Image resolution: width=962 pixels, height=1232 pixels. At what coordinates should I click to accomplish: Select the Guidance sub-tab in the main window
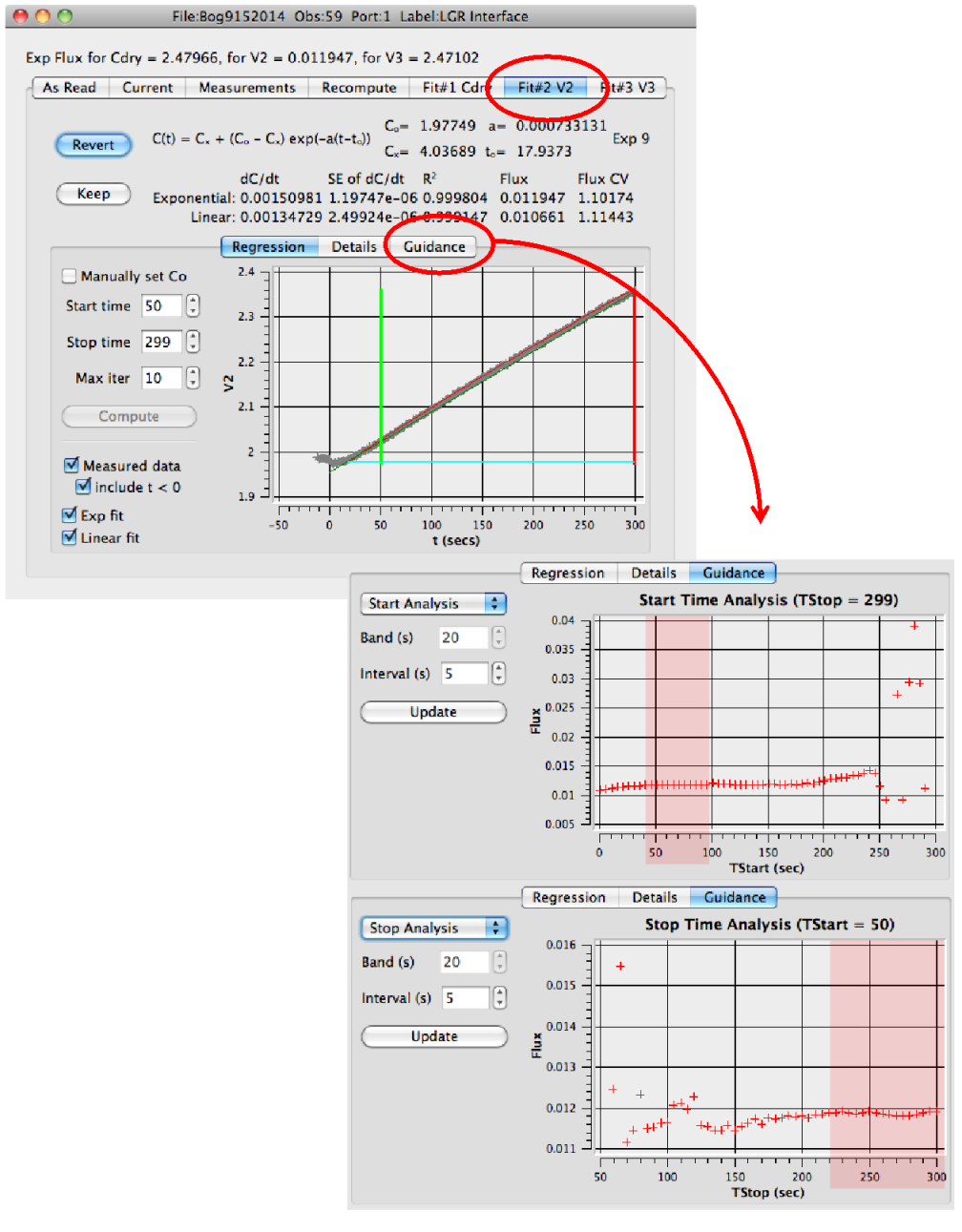(x=434, y=246)
